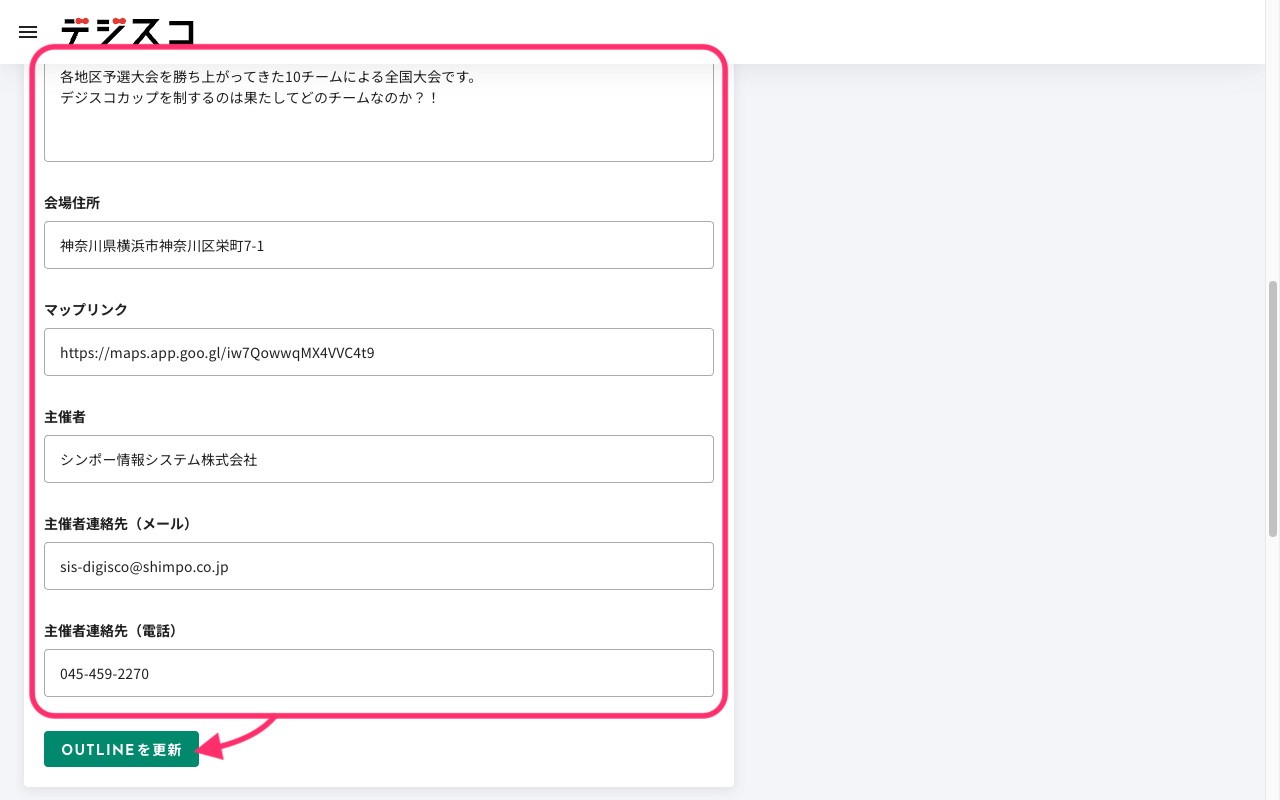Click the description line mentioning 10チーム
Image resolution: width=1280 pixels, height=800 pixels.
point(267,77)
